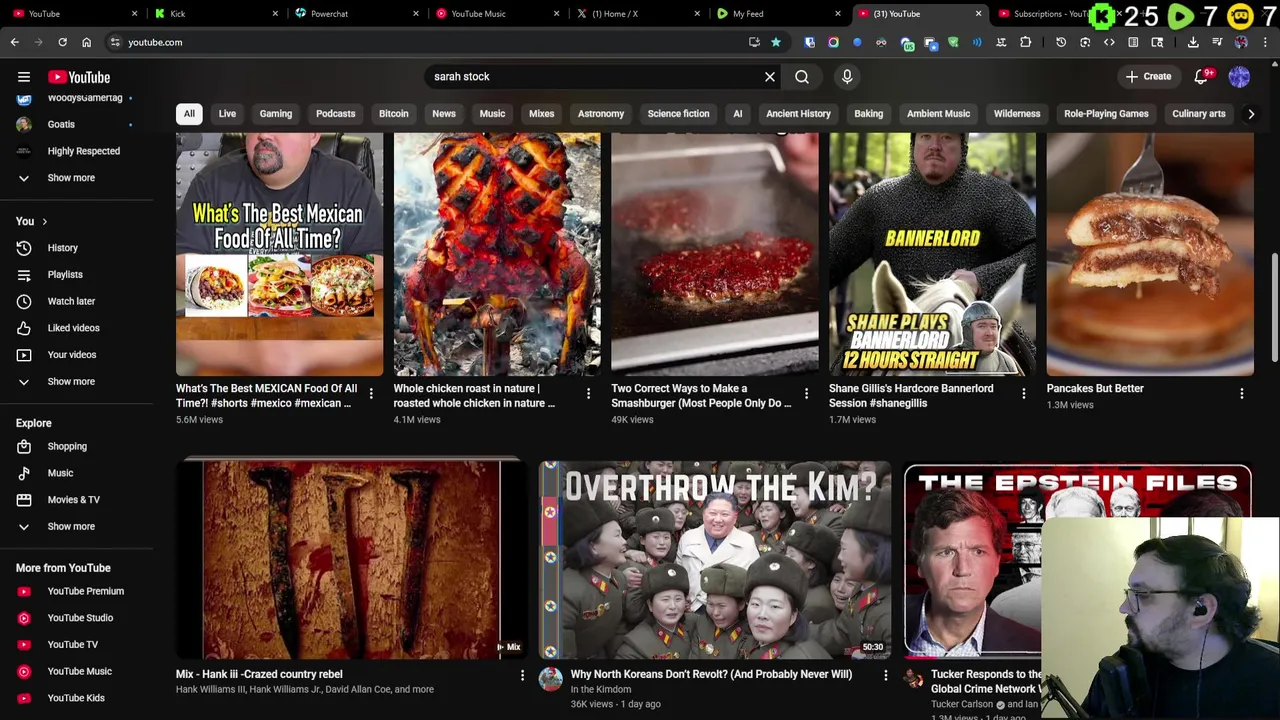Start voice search with microphone icon
This screenshot has height=720, width=1280.
pos(847,77)
